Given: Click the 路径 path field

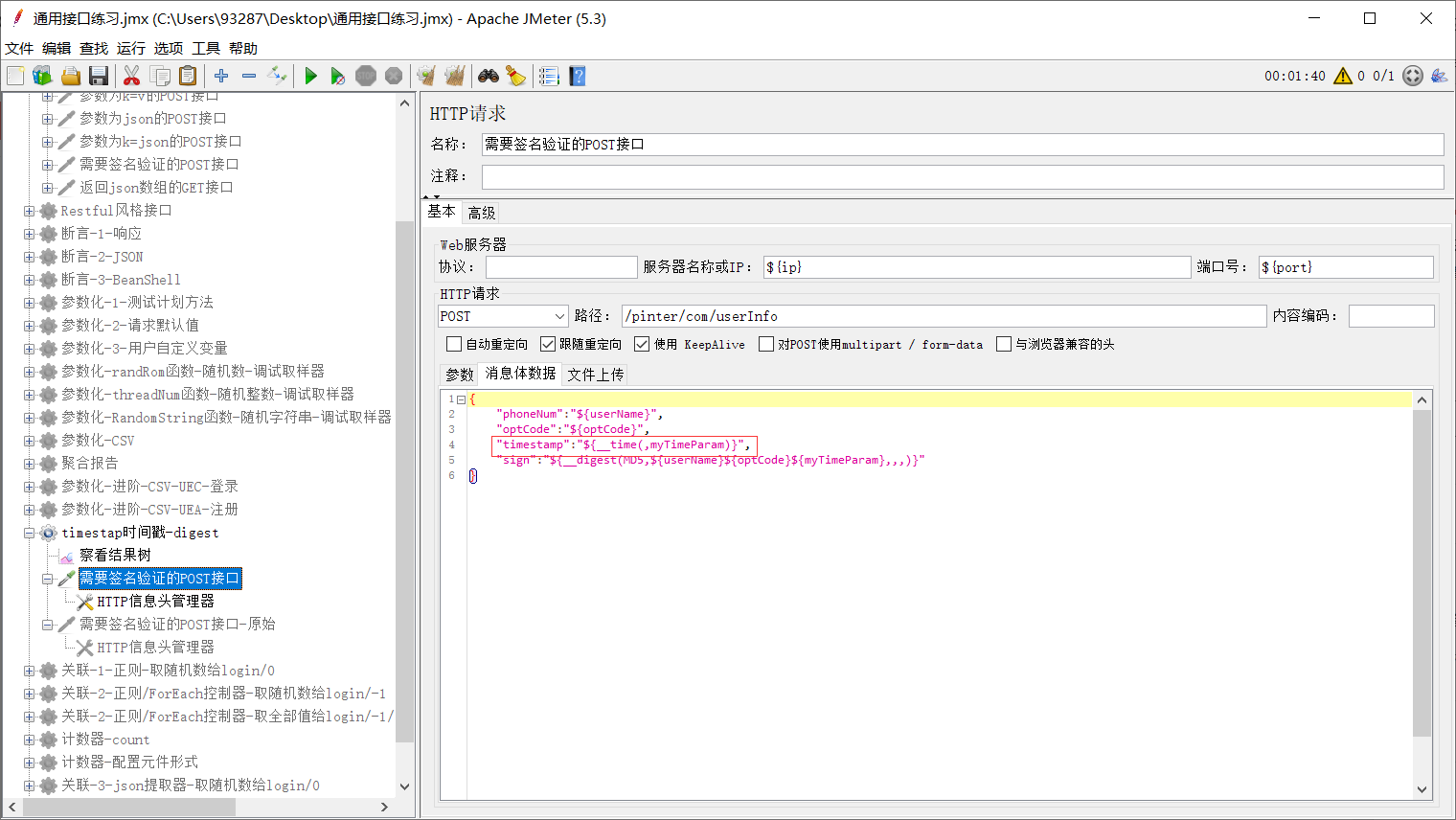Looking at the screenshot, I should pos(944,316).
